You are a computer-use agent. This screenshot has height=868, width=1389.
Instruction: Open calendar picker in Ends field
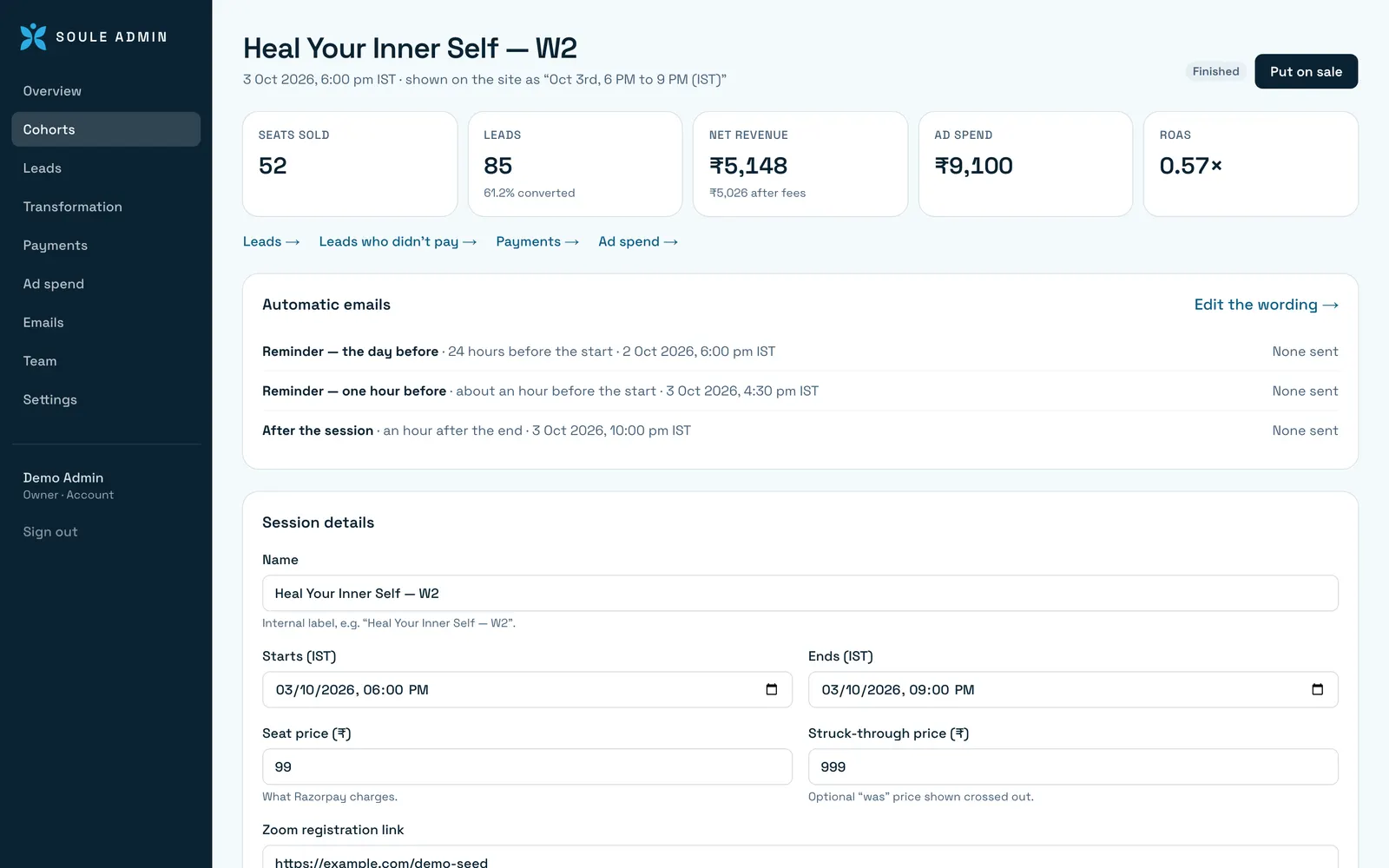pyautogui.click(x=1317, y=689)
